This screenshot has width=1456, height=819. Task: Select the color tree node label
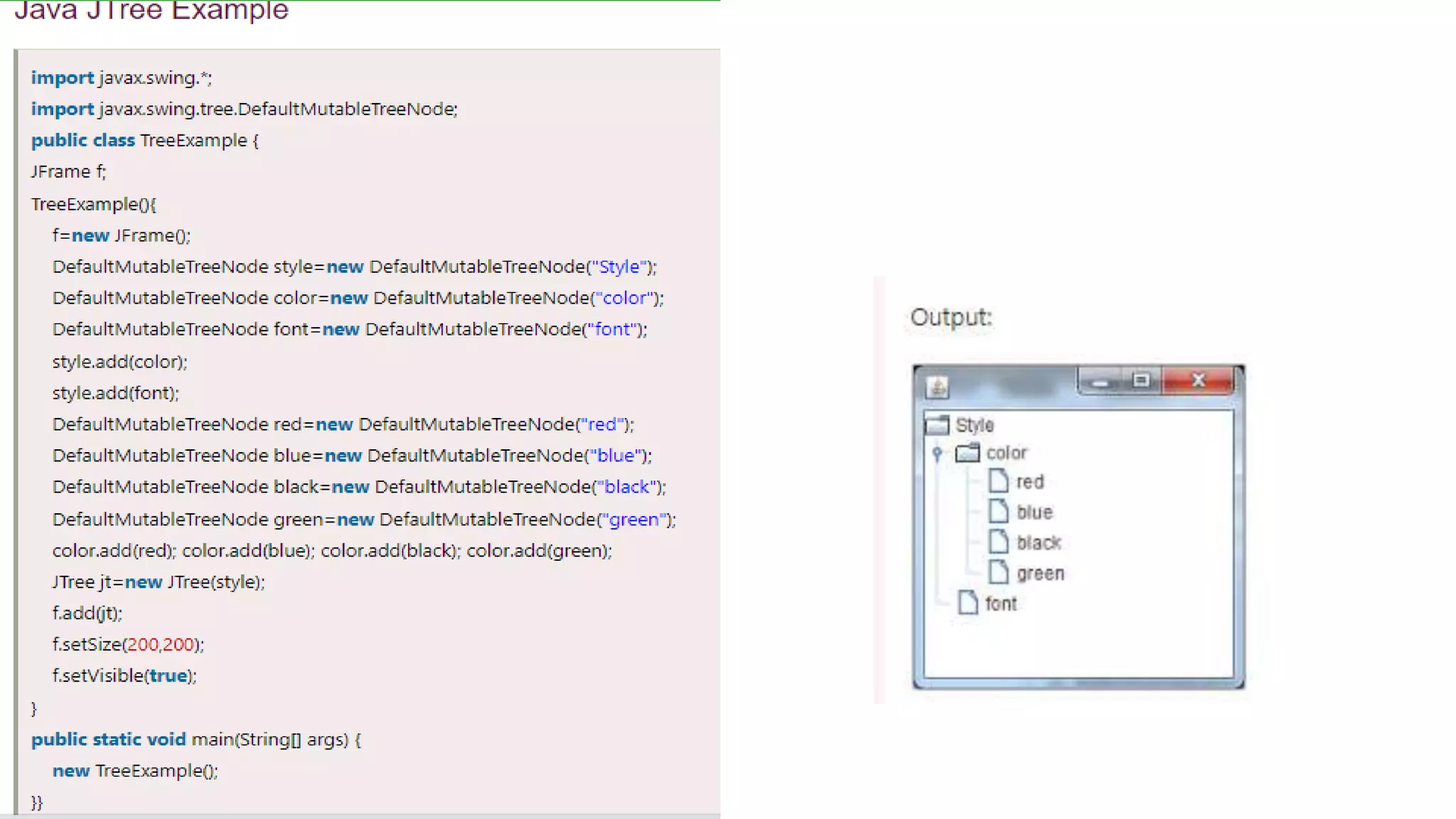pyautogui.click(x=1007, y=453)
